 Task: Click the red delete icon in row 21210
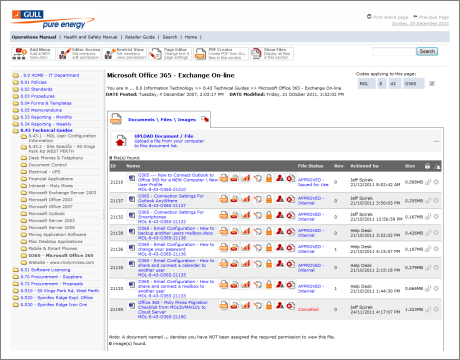291,179
